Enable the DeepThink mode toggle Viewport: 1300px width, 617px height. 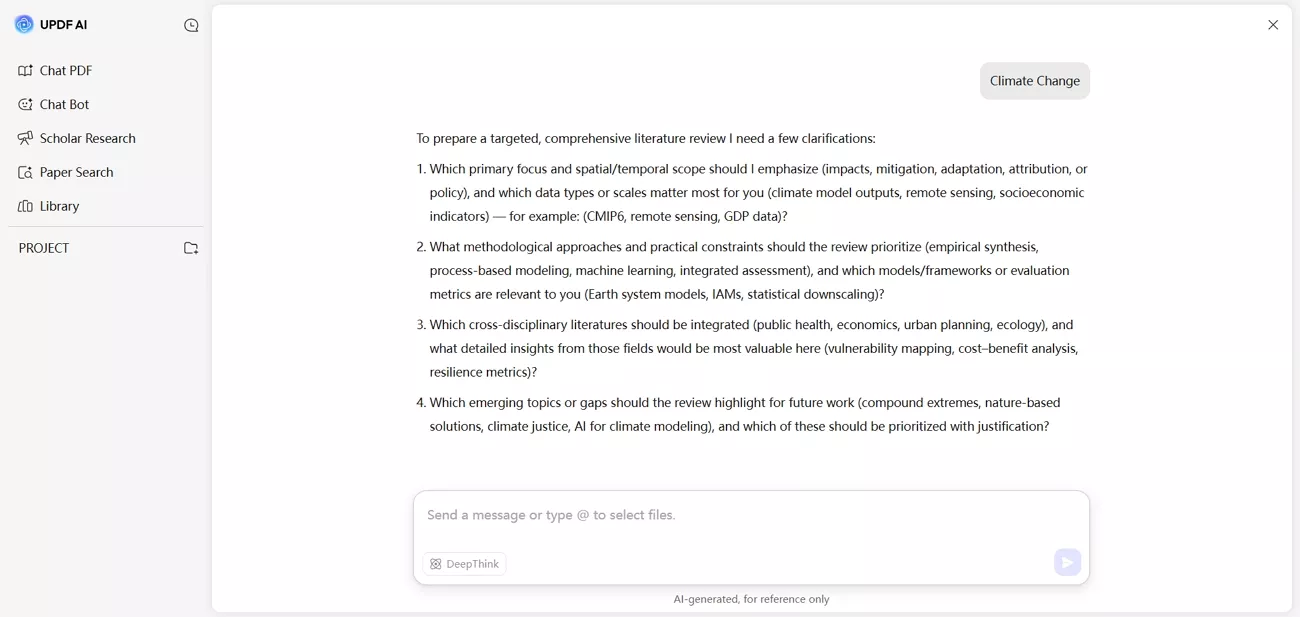point(464,563)
